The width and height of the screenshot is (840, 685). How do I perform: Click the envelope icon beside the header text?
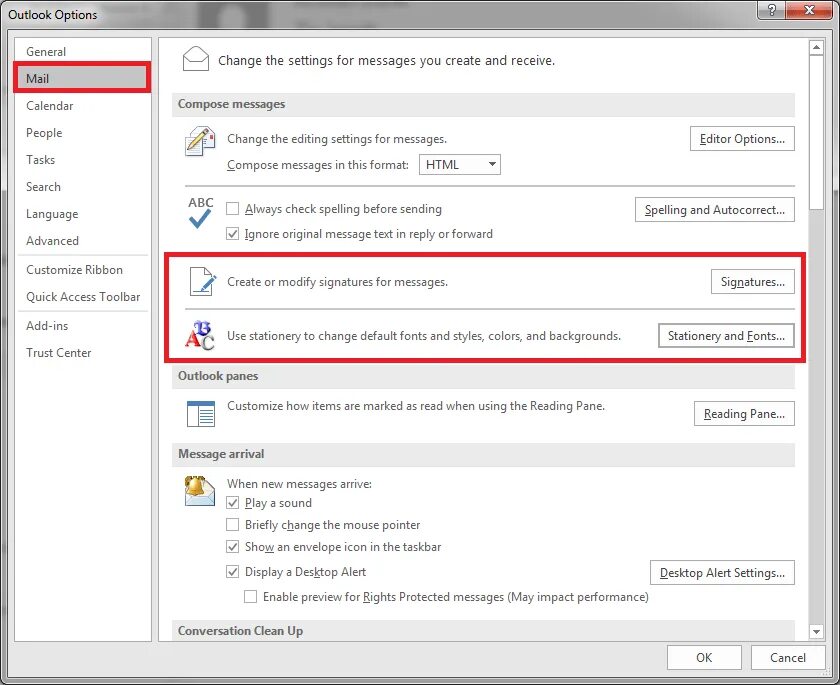(196, 59)
